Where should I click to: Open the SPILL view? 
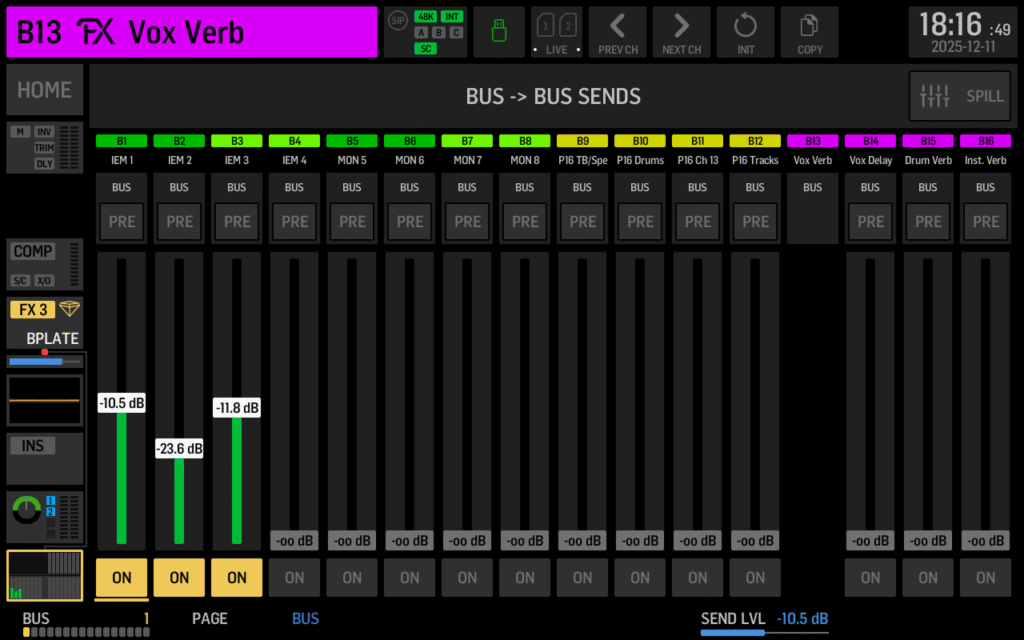[x=959, y=96]
